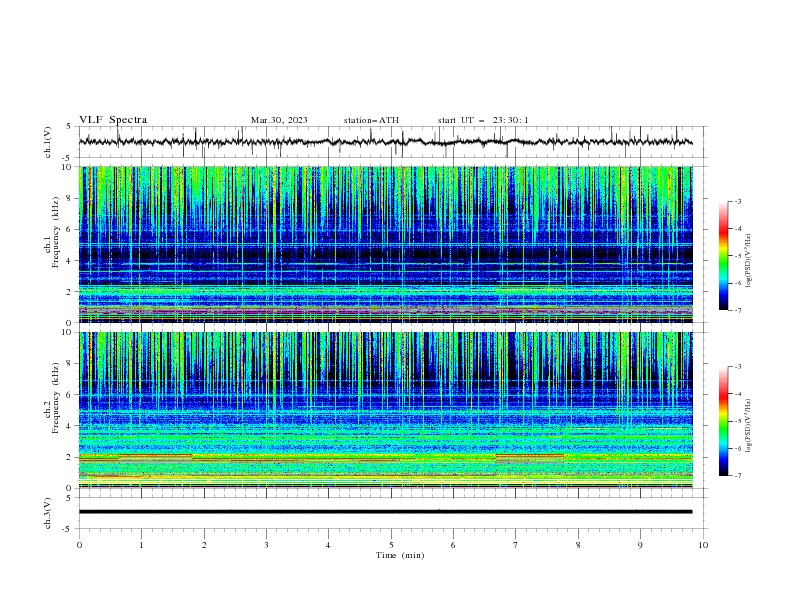Click the "start UT = 23:30:1" text
This screenshot has height=612, width=792.
coord(483,120)
